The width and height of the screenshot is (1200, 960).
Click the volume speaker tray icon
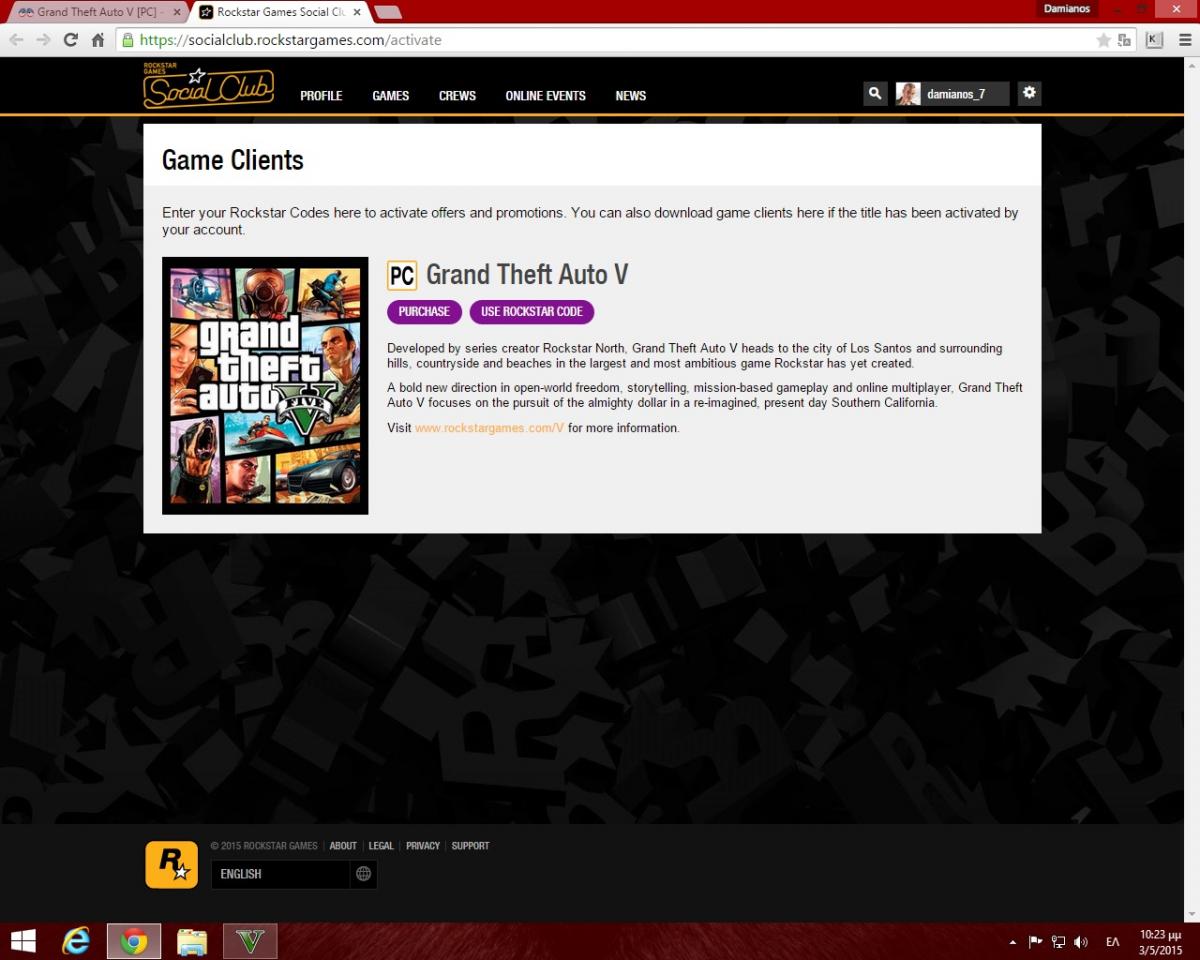pyautogui.click(x=1081, y=942)
